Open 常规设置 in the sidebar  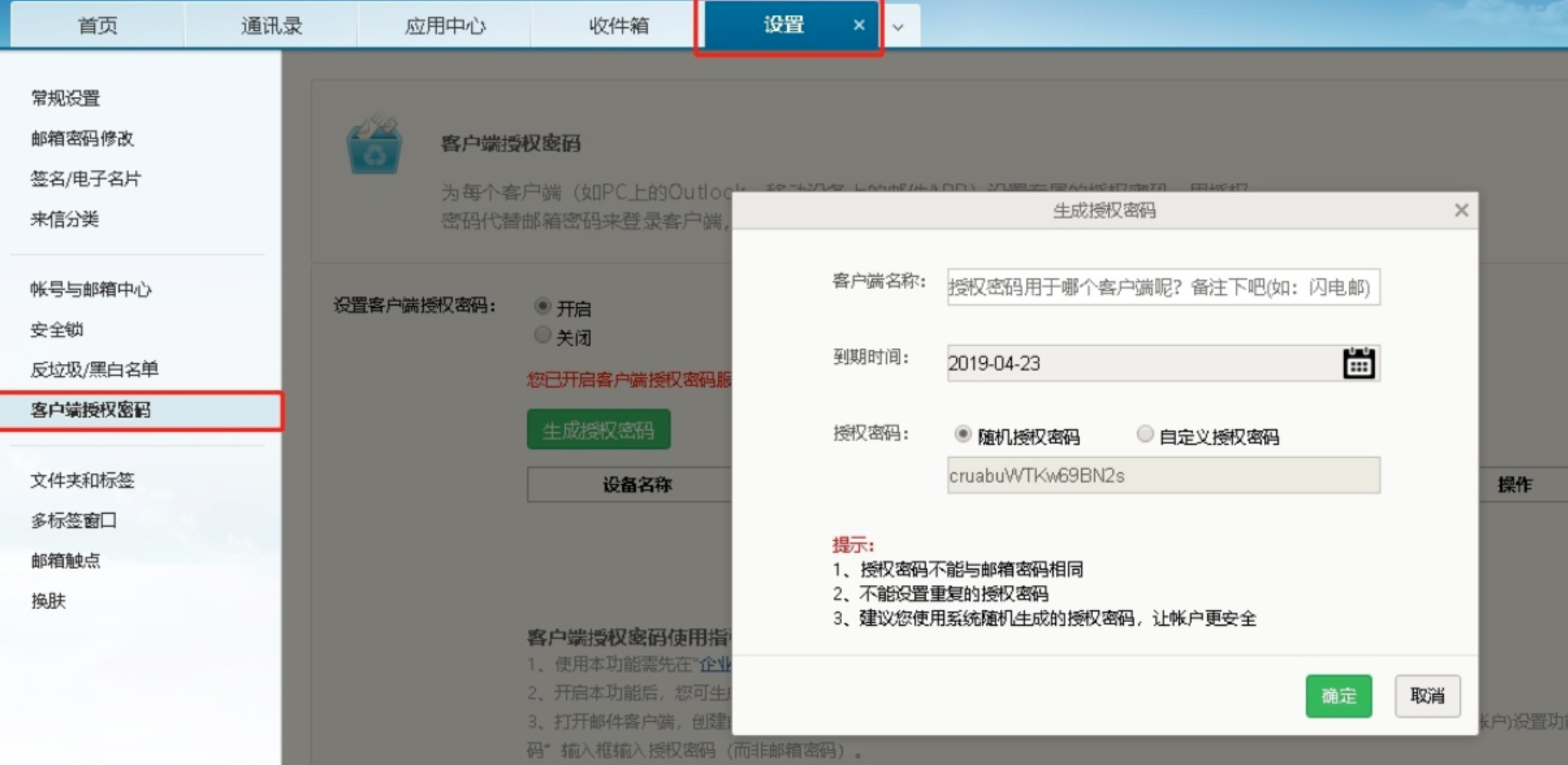coord(66,98)
